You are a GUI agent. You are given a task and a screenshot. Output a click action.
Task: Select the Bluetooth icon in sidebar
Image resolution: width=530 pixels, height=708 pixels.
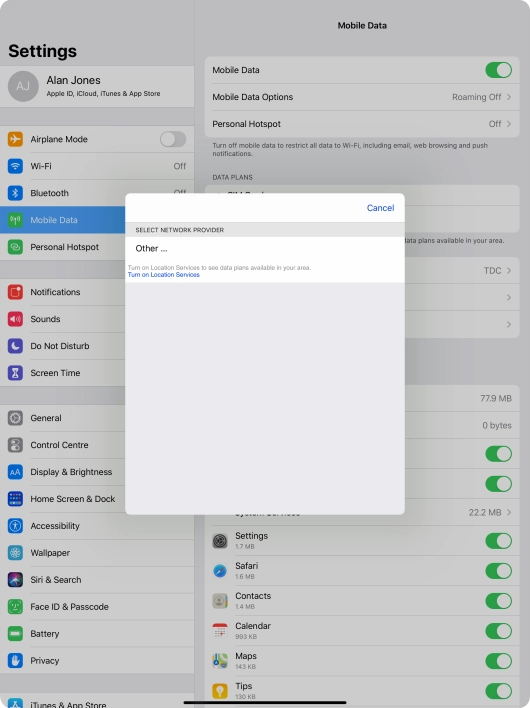tap(15, 193)
